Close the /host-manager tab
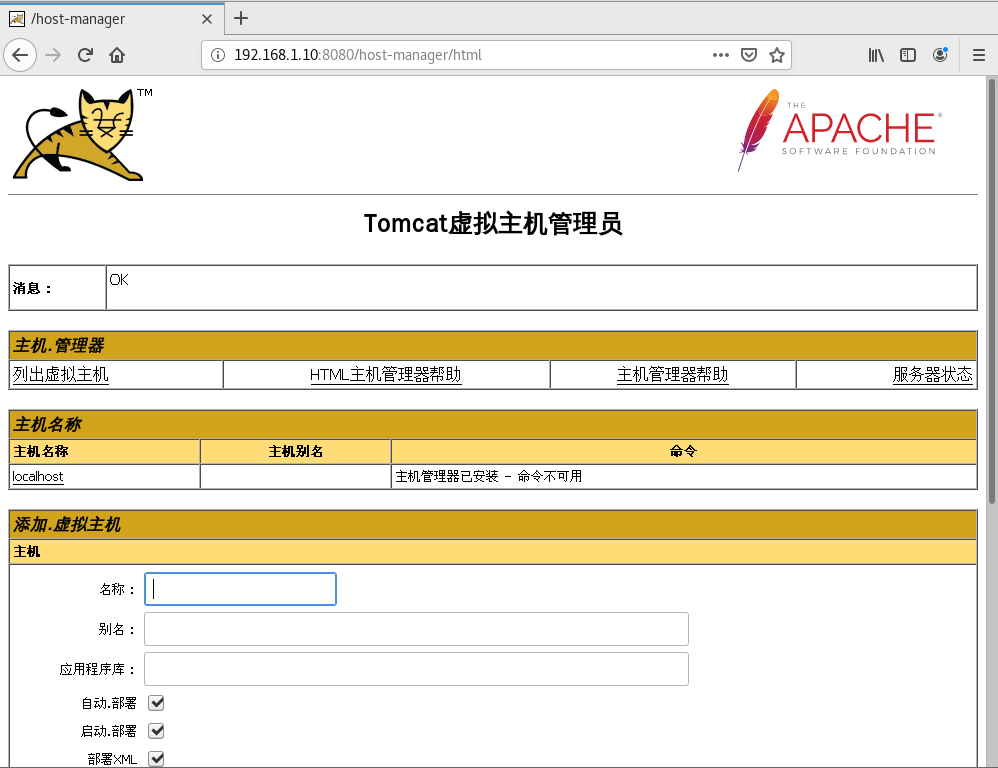This screenshot has height=768, width=998. (207, 19)
